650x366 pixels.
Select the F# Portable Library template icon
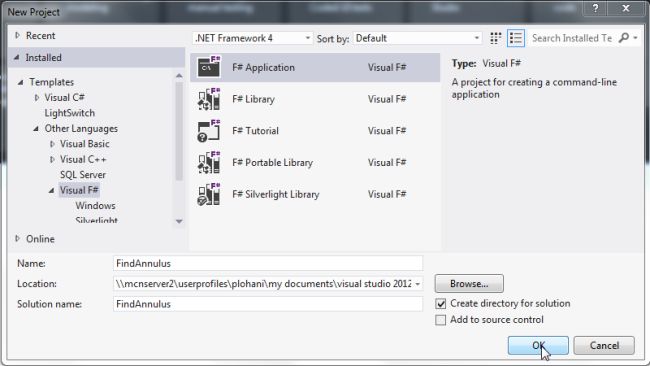pos(209,162)
